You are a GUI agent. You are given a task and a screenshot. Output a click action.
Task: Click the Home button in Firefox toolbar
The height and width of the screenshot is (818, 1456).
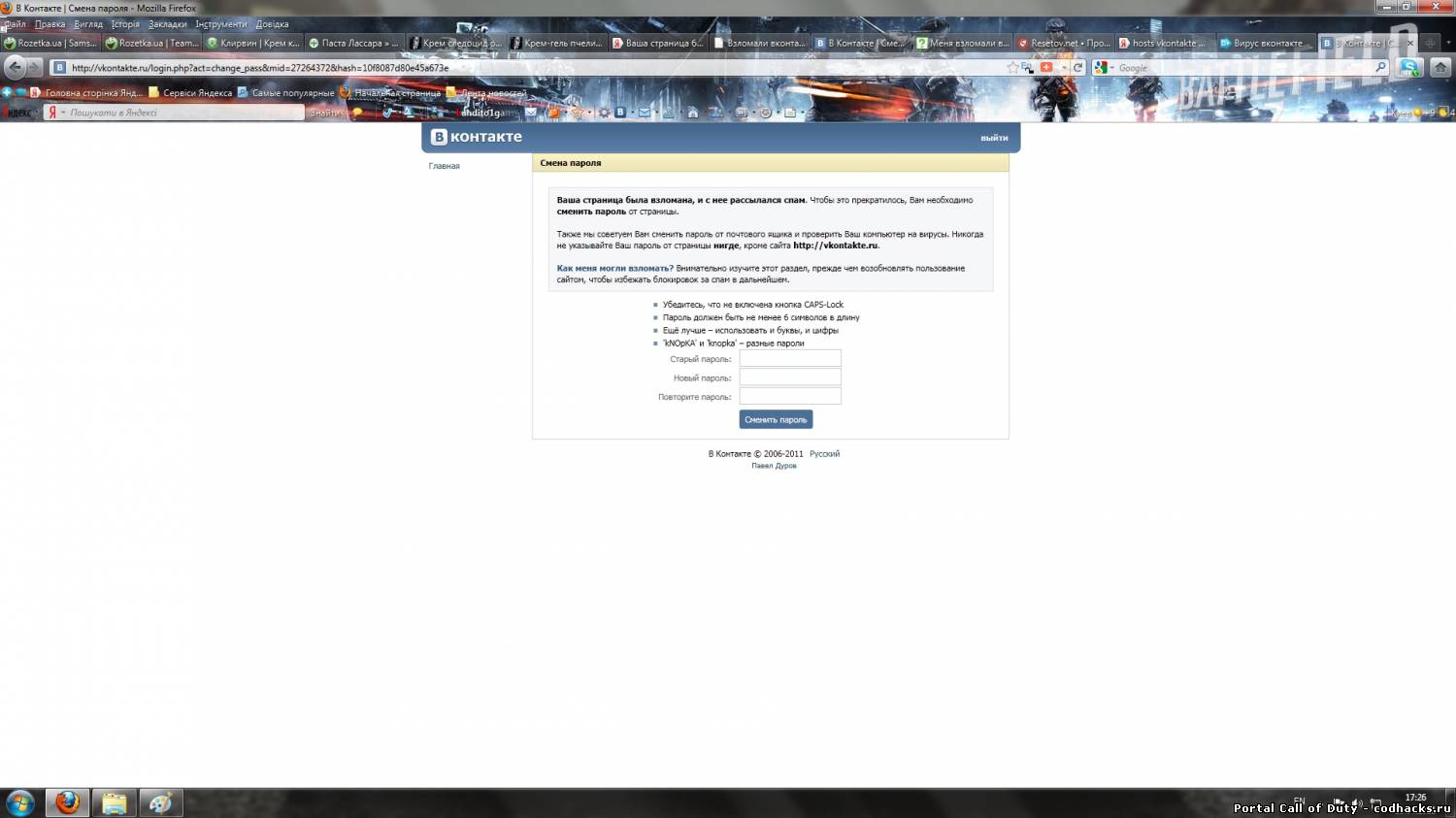[1440, 68]
